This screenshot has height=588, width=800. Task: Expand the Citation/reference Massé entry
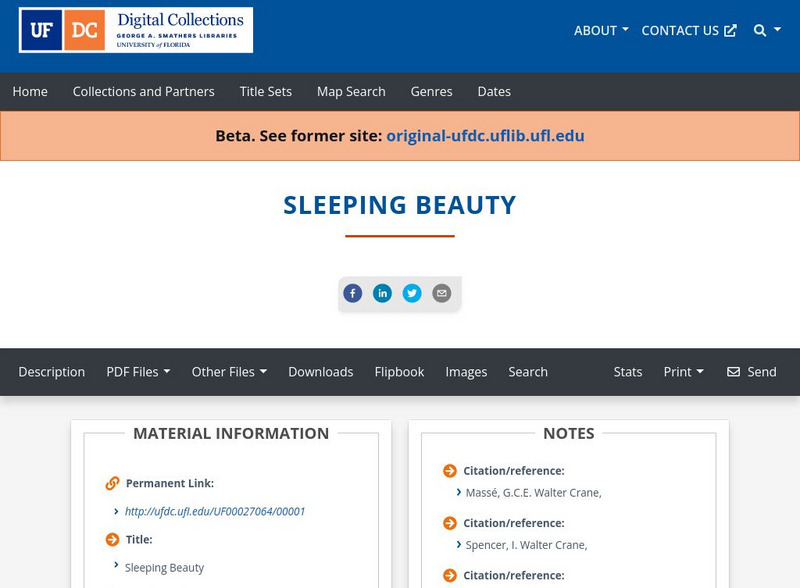tap(528, 492)
